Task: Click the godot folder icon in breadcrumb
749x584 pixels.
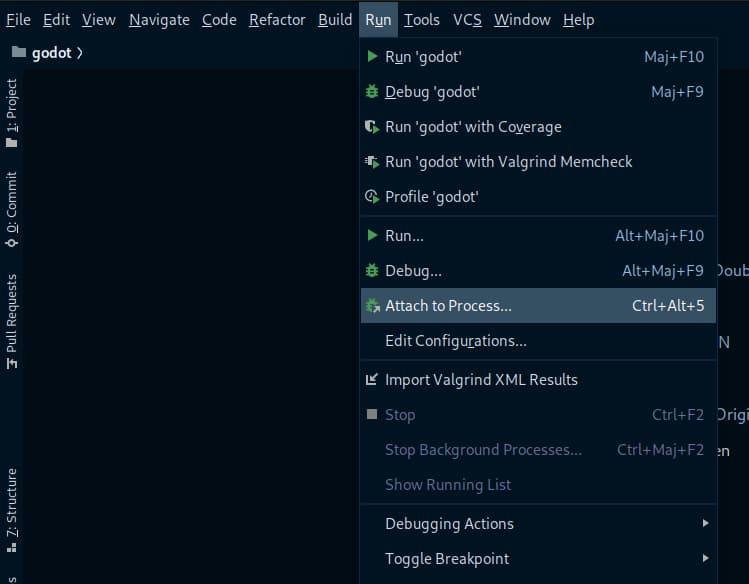Action: click(19, 52)
